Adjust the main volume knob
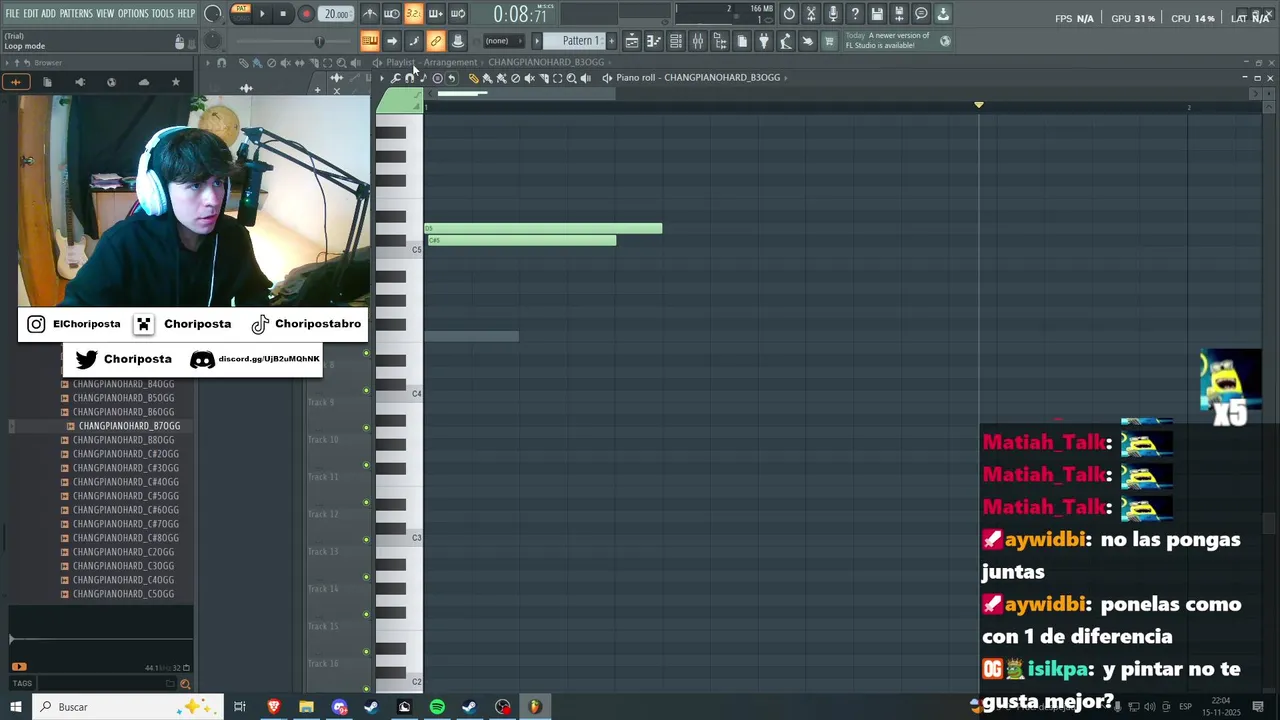Image resolution: width=1280 pixels, height=720 pixels. (x=213, y=14)
